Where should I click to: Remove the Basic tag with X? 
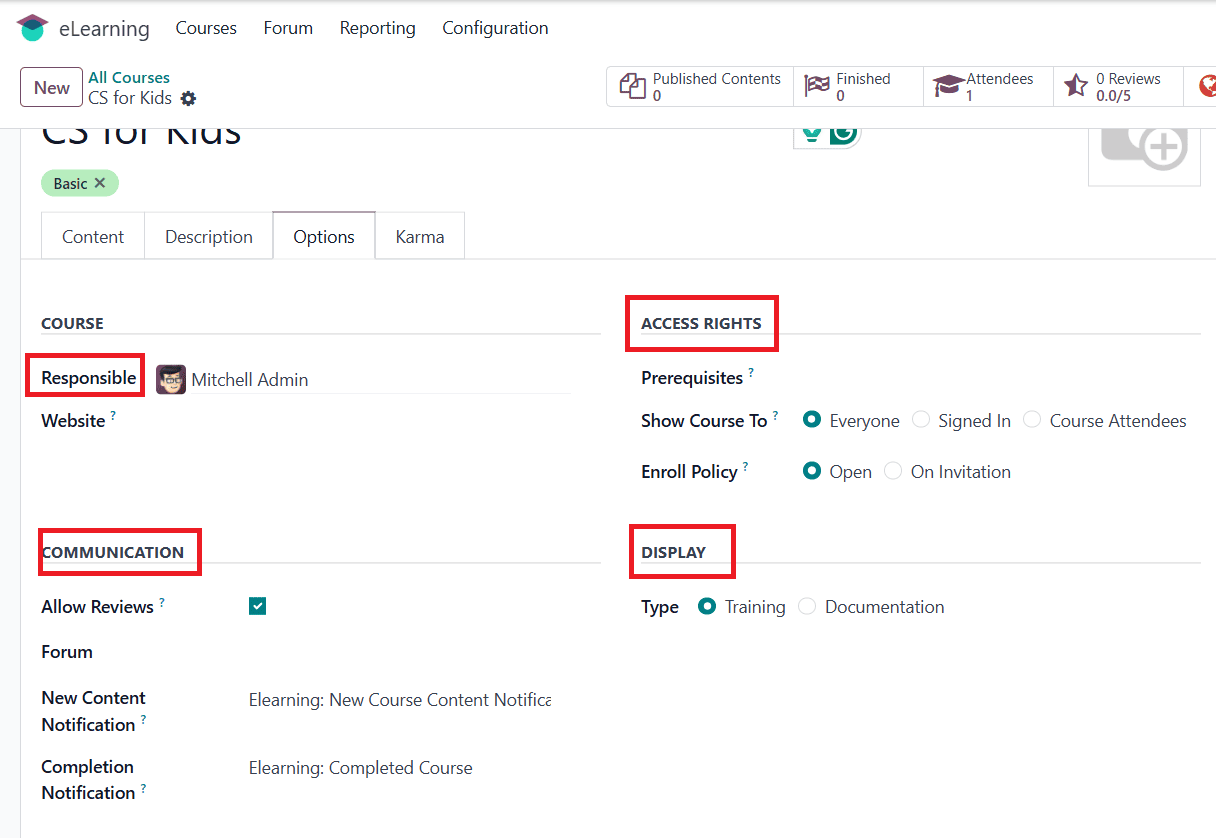click(100, 183)
